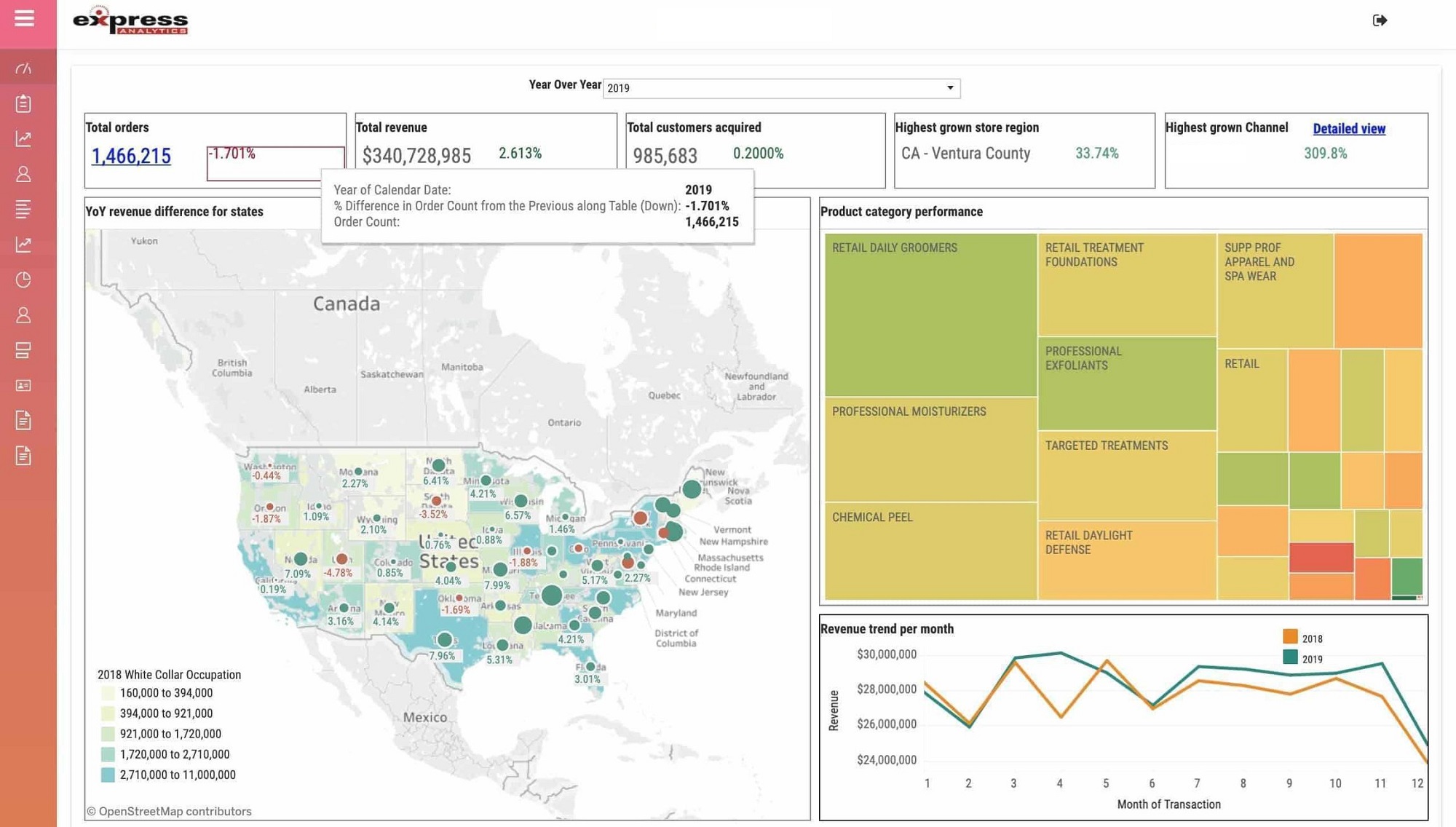
Task: Click the dropdown arrow of the 2019 selector
Action: pos(950,88)
